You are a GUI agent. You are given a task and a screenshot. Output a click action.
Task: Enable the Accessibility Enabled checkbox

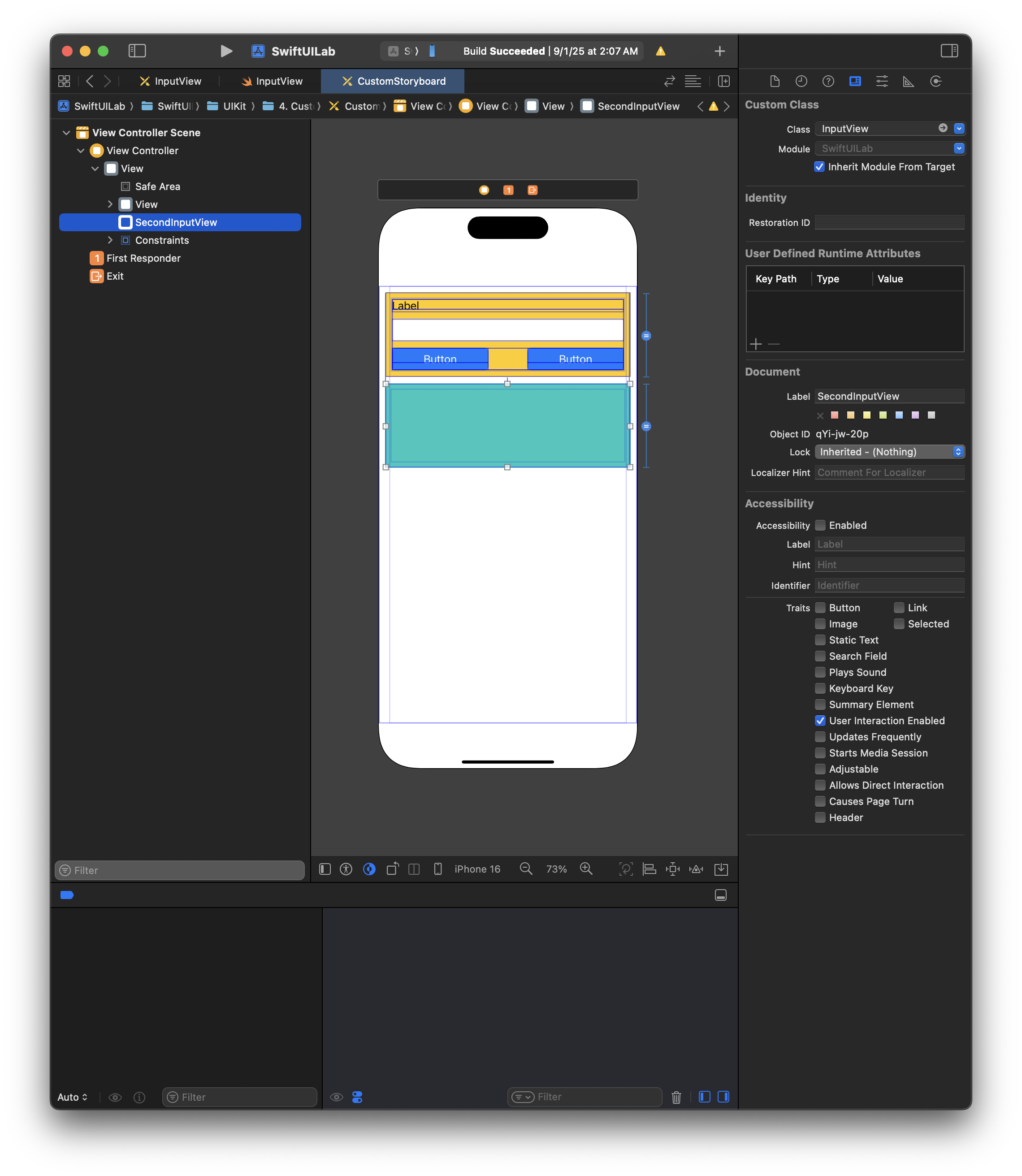point(820,525)
